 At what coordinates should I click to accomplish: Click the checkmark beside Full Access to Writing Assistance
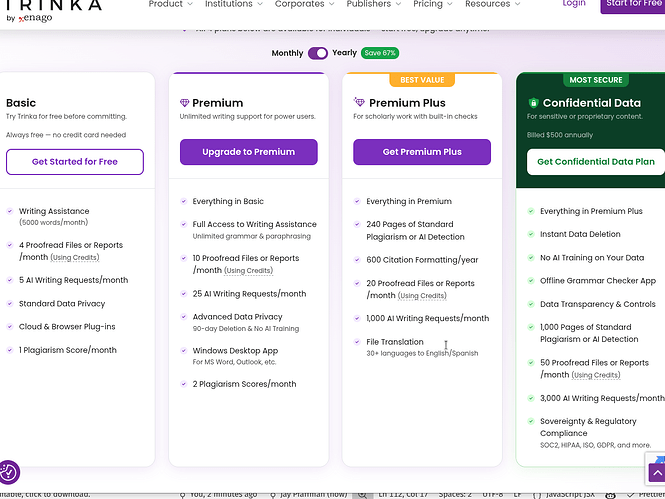tap(184, 224)
